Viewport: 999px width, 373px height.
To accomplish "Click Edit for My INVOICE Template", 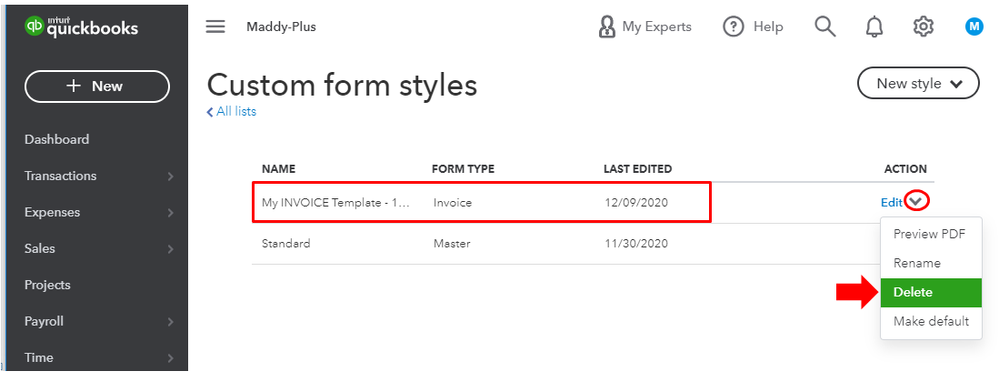I will tap(891, 202).
